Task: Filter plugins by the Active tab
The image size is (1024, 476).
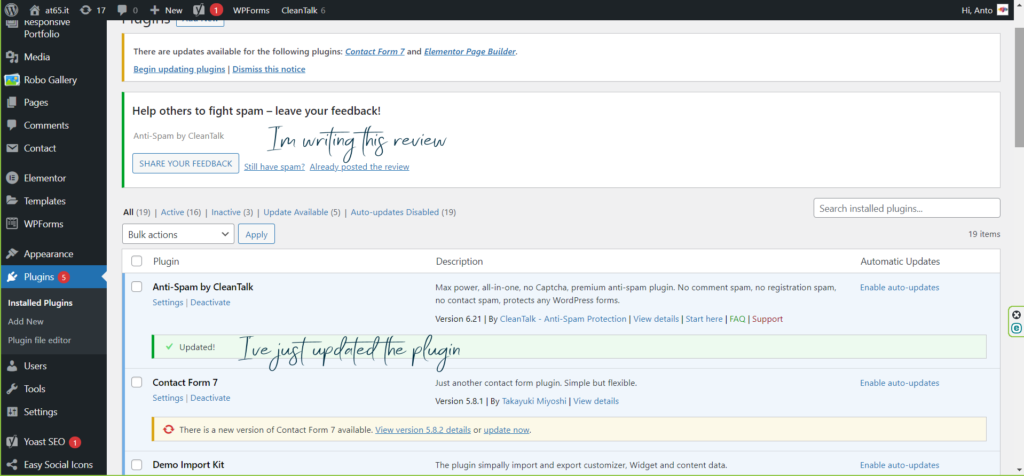Action: (172, 212)
